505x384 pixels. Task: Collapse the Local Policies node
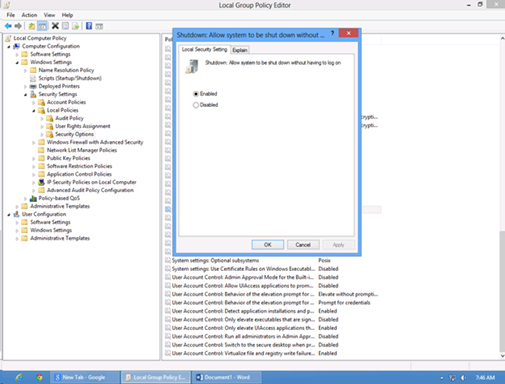(34, 111)
